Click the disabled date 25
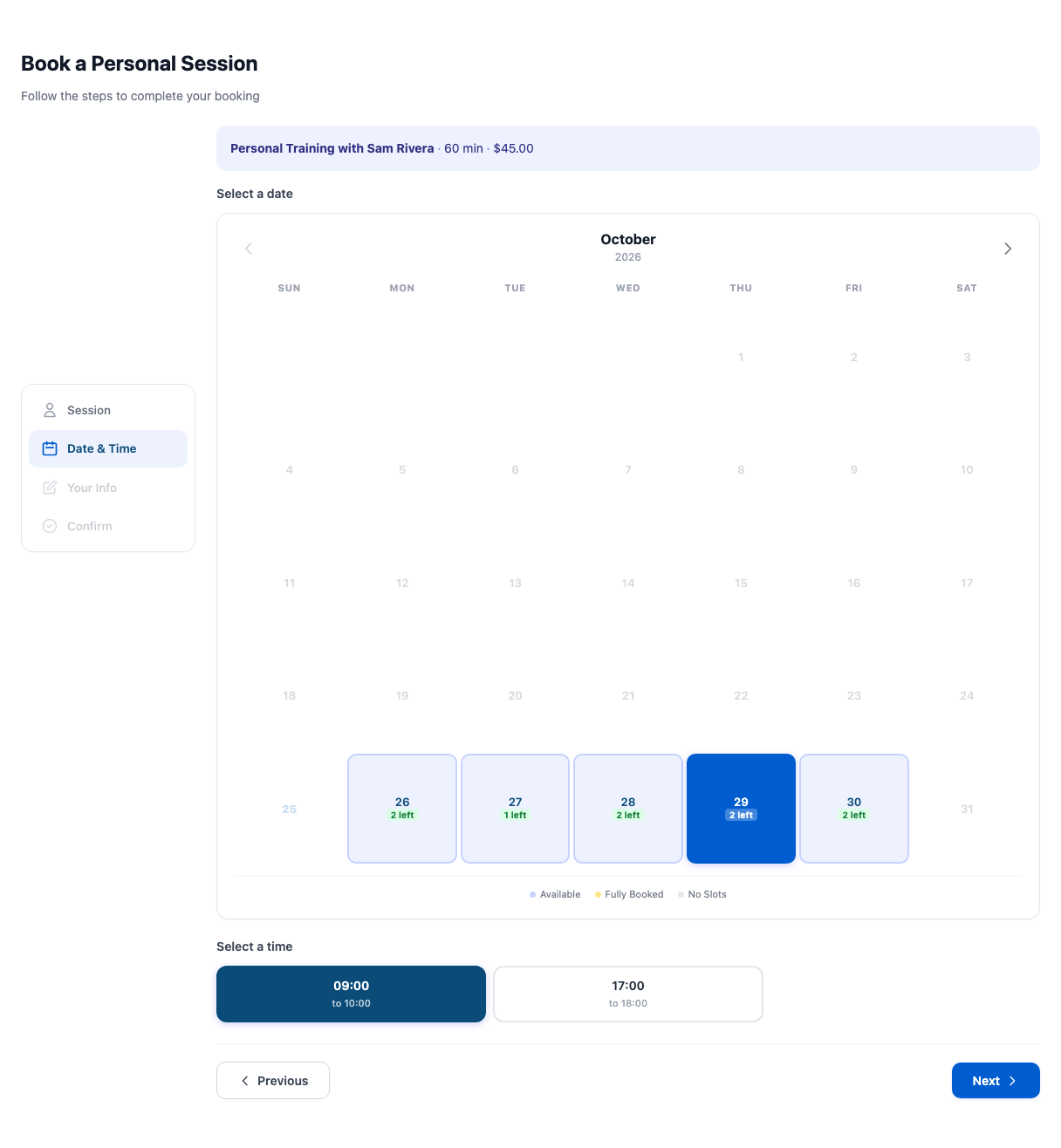1061x1148 pixels. [290, 809]
